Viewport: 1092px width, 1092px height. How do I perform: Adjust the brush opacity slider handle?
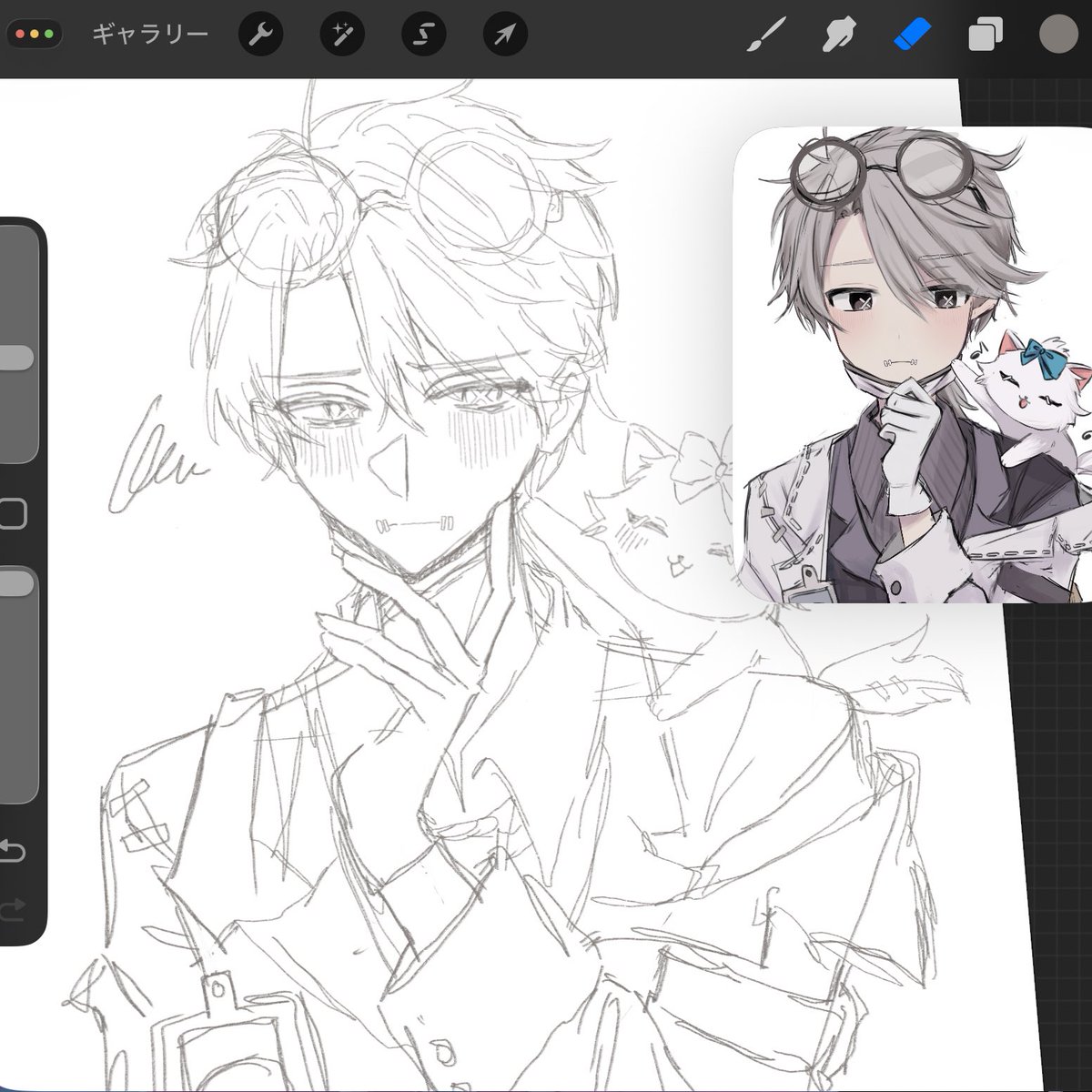(x=15, y=583)
